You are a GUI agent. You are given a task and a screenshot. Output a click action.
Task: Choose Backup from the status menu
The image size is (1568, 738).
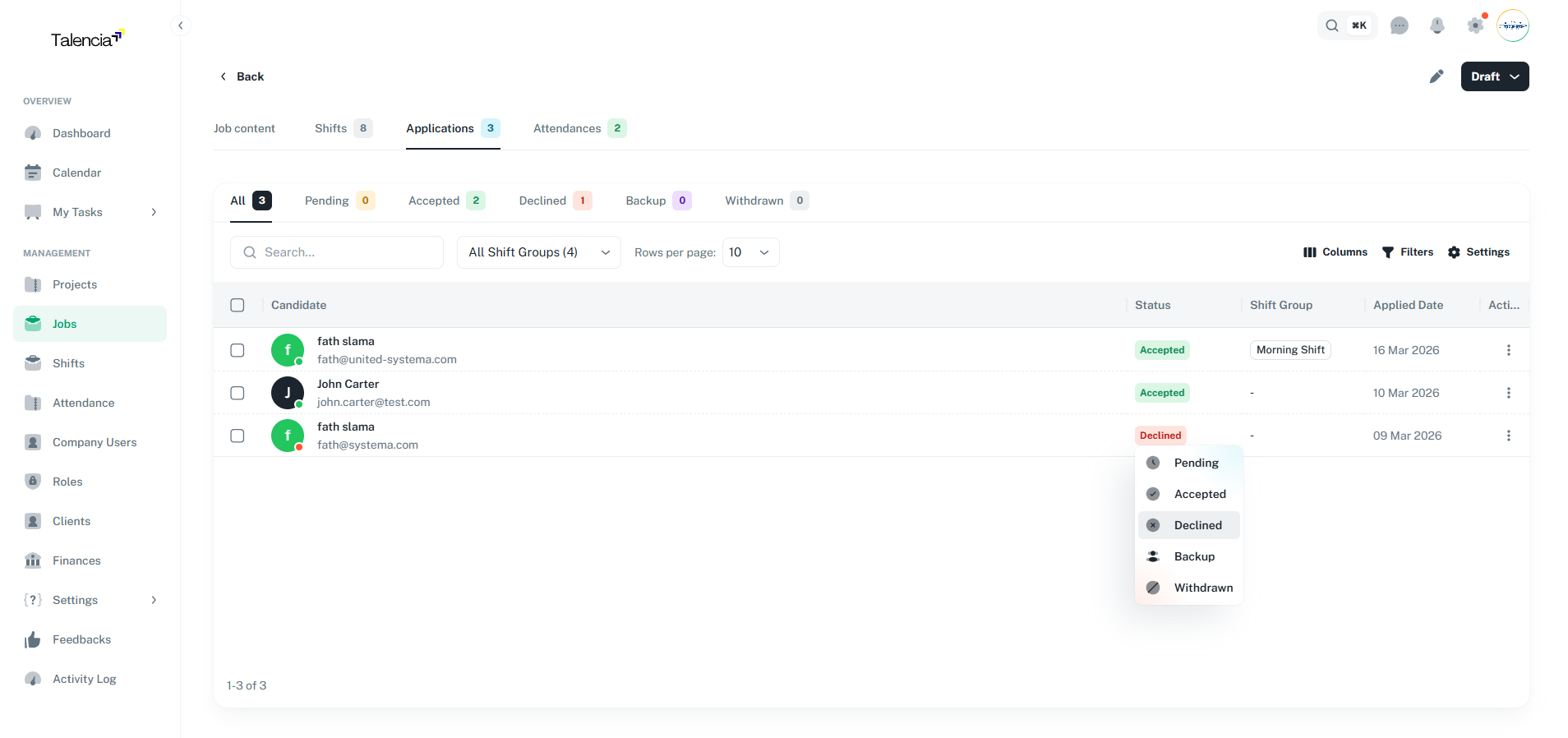click(x=1193, y=556)
